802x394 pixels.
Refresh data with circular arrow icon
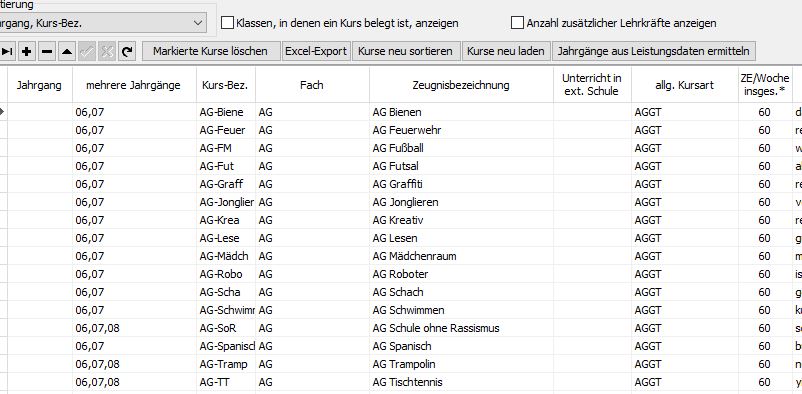127,51
